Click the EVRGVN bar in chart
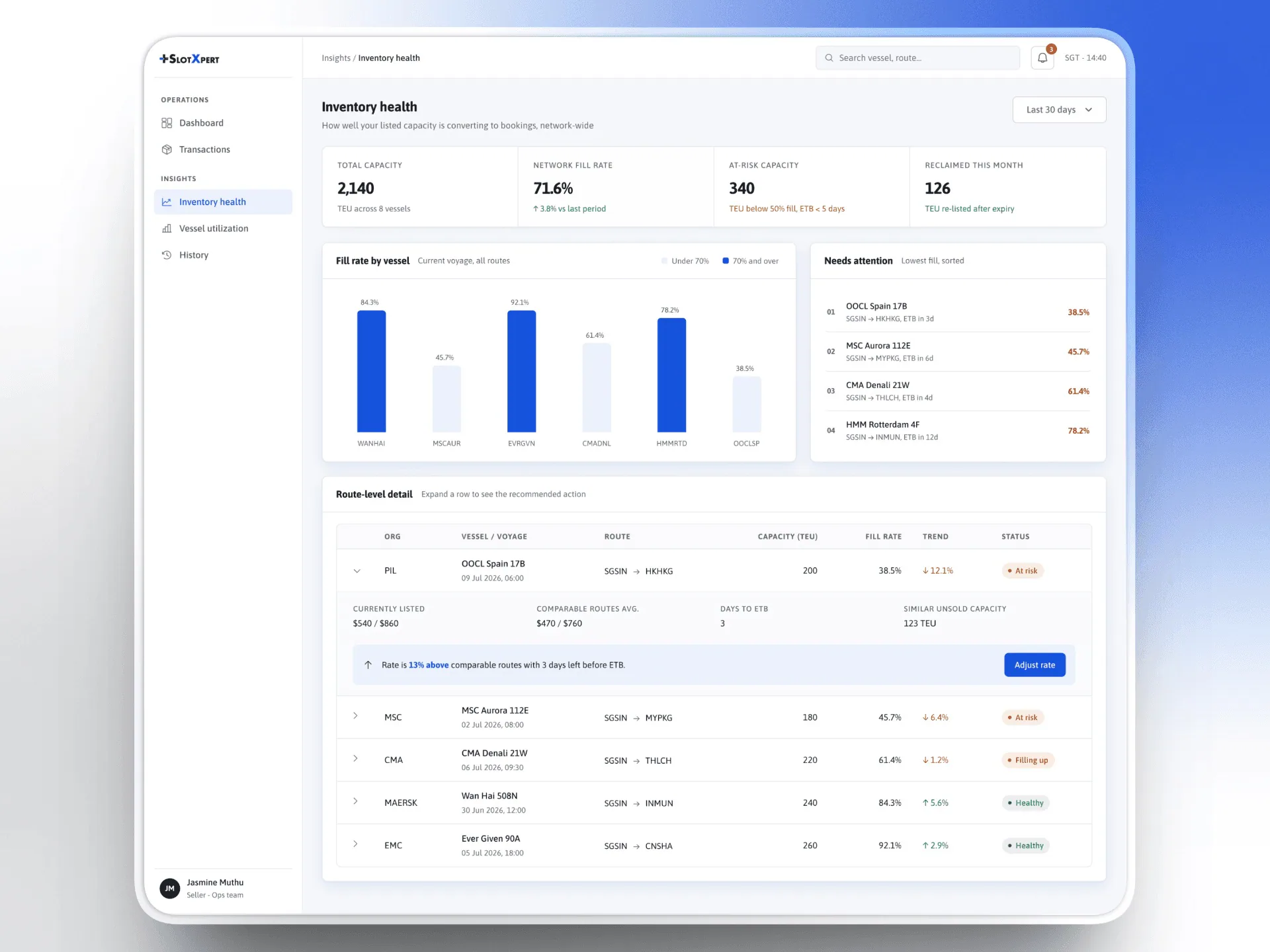The height and width of the screenshot is (952, 1270). pyautogui.click(x=521, y=372)
